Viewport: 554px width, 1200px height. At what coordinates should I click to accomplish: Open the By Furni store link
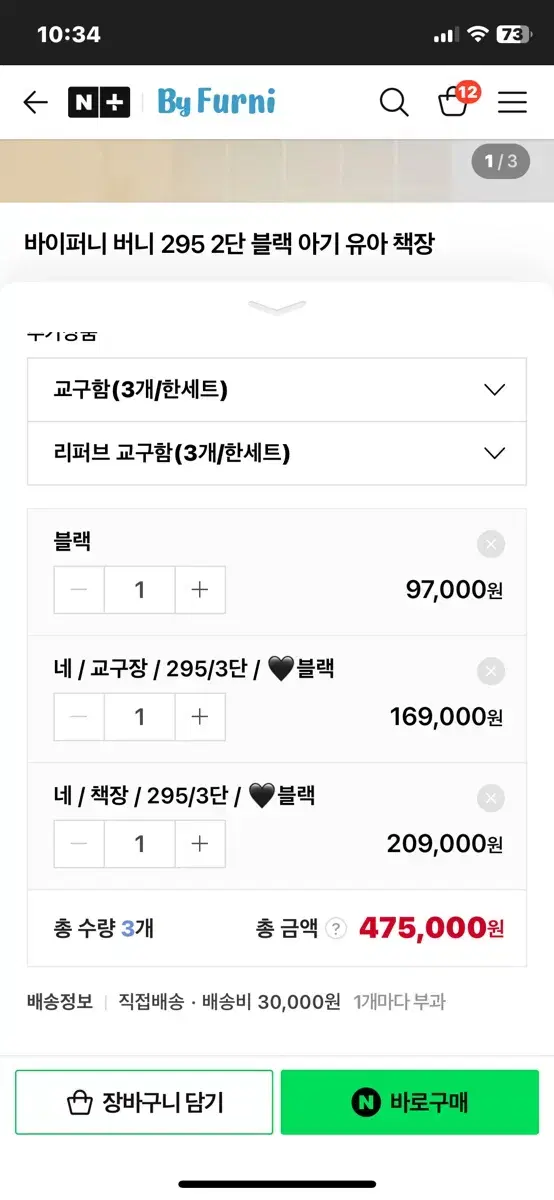pos(216,102)
